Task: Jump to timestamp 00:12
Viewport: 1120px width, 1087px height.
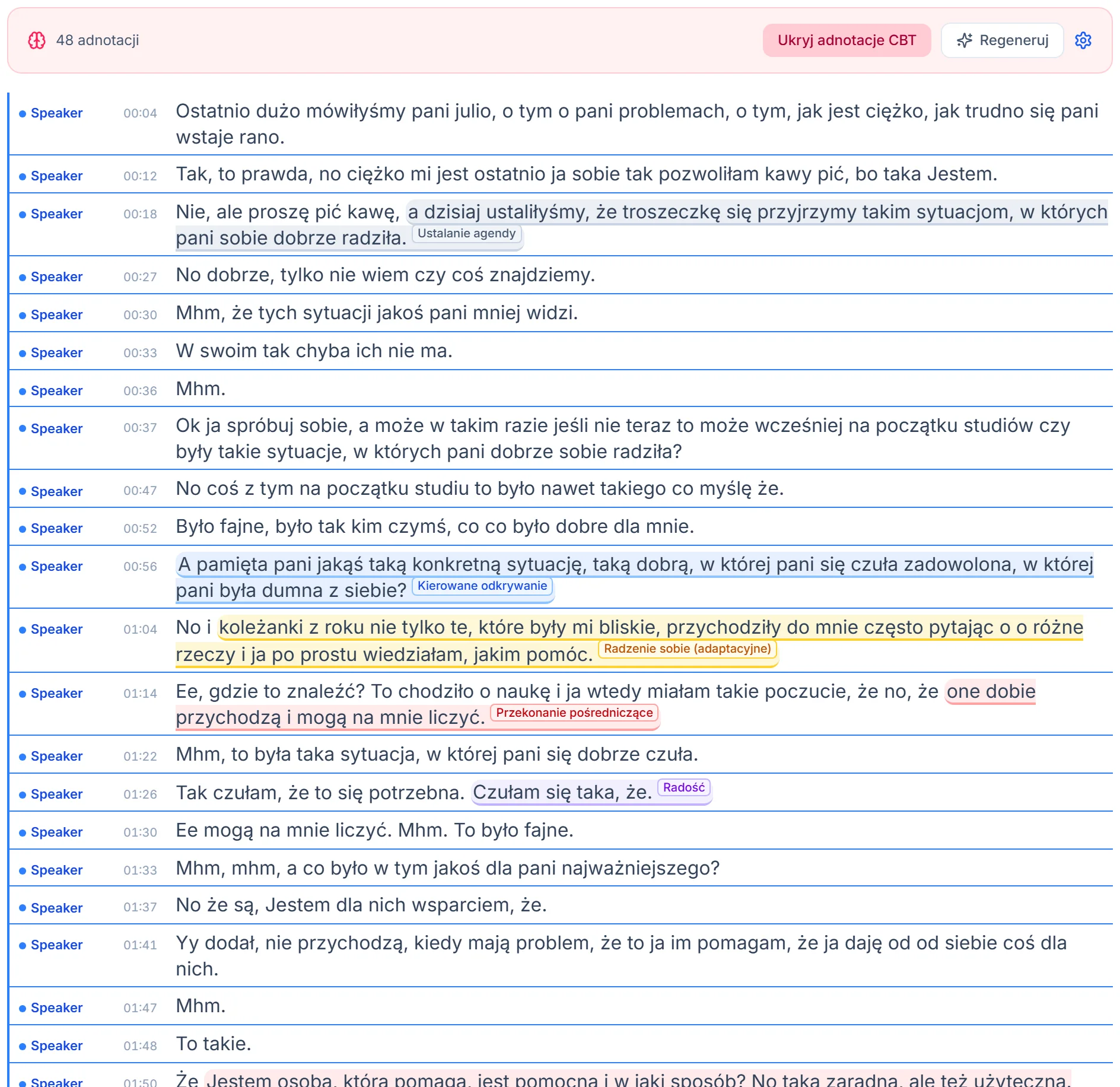Action: [x=140, y=176]
